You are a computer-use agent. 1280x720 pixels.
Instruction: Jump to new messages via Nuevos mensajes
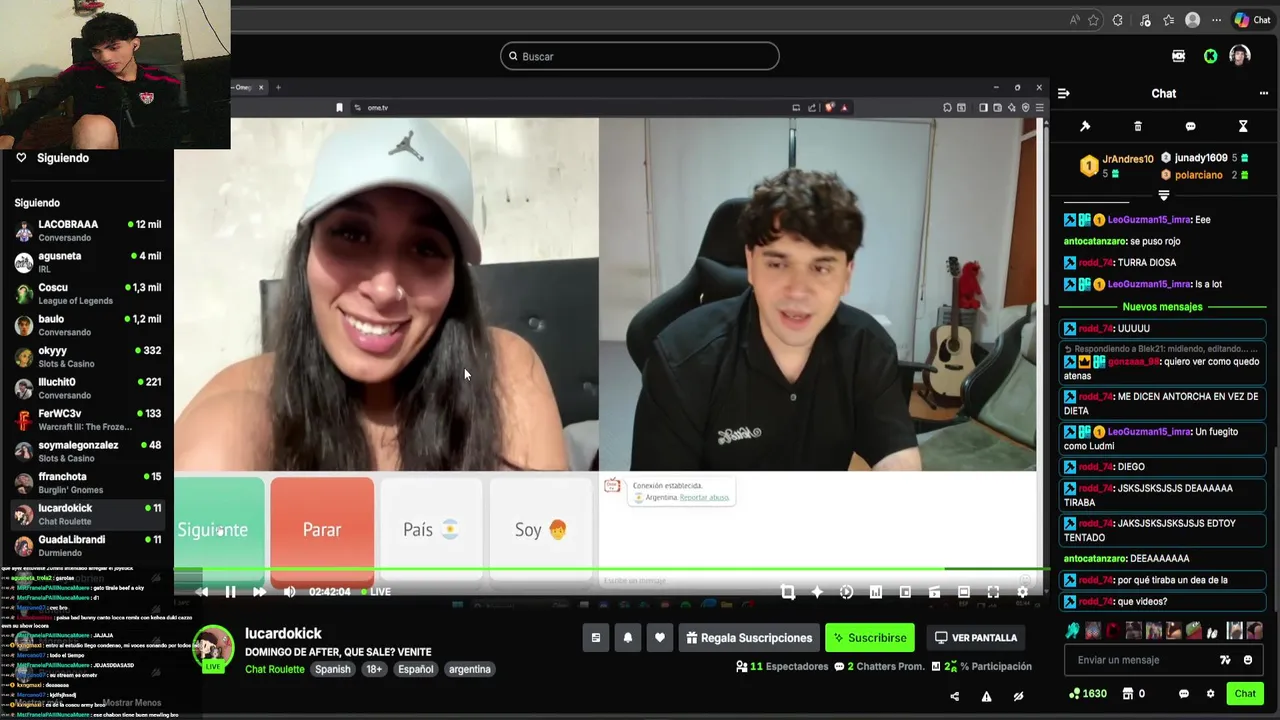(1162, 307)
